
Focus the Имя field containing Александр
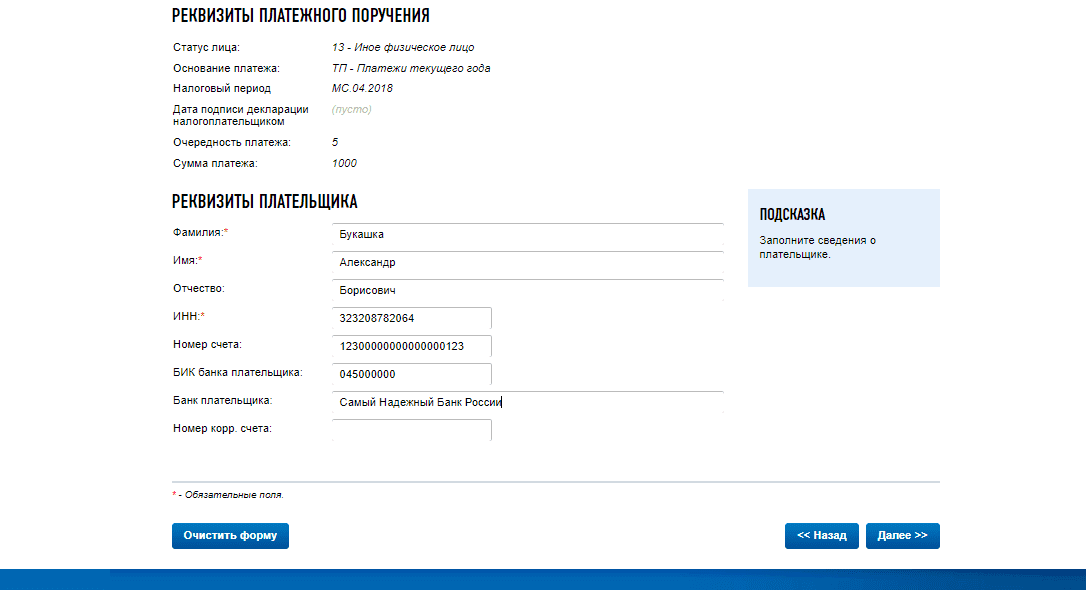(526, 263)
